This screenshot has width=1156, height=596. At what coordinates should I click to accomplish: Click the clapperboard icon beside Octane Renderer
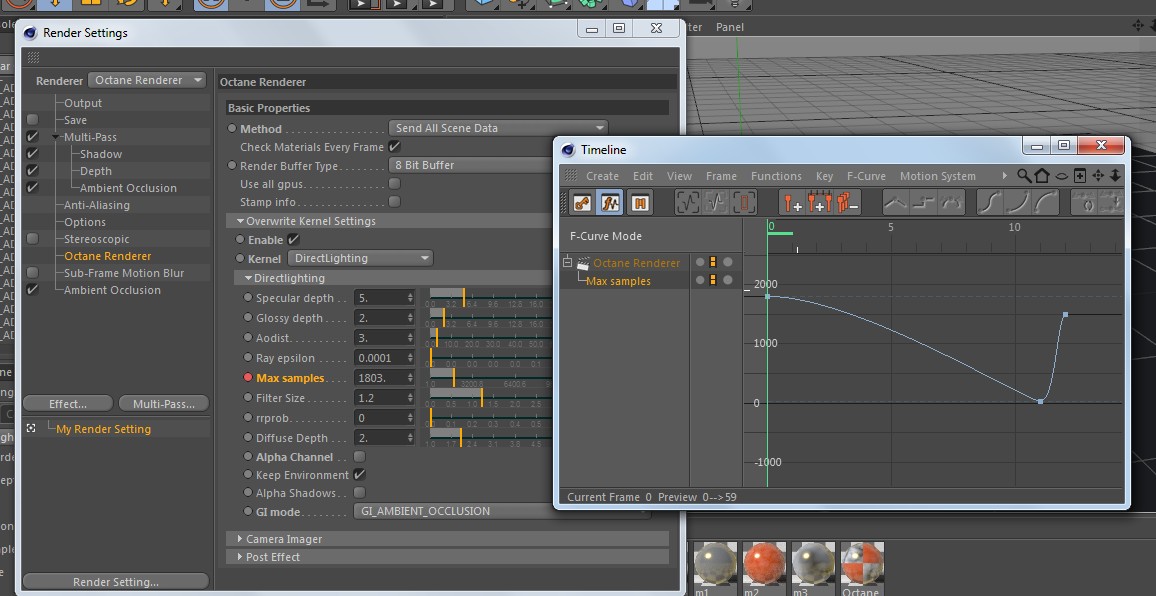[583, 263]
